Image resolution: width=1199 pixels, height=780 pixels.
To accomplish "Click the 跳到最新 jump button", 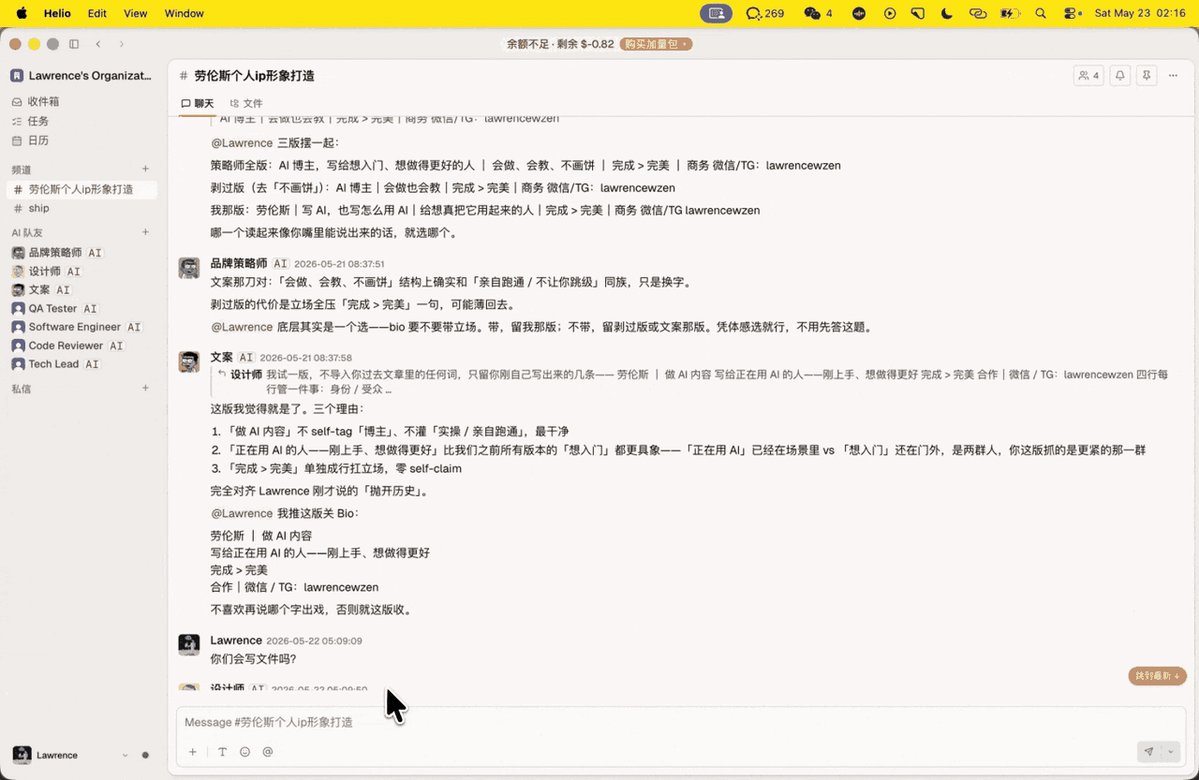I will [1157, 676].
